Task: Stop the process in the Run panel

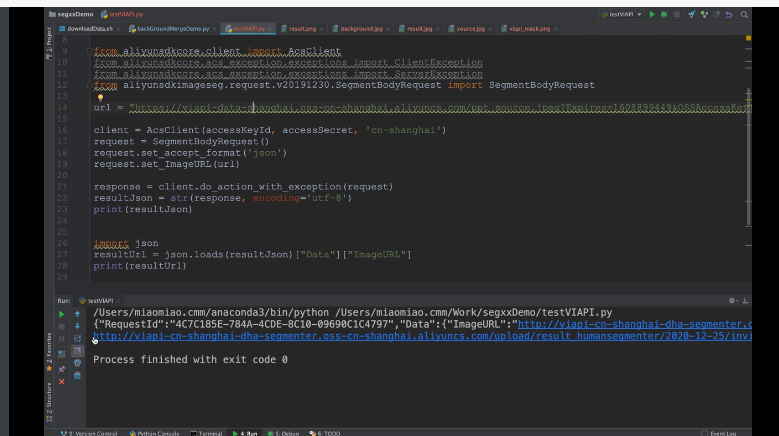Action: coord(62,326)
